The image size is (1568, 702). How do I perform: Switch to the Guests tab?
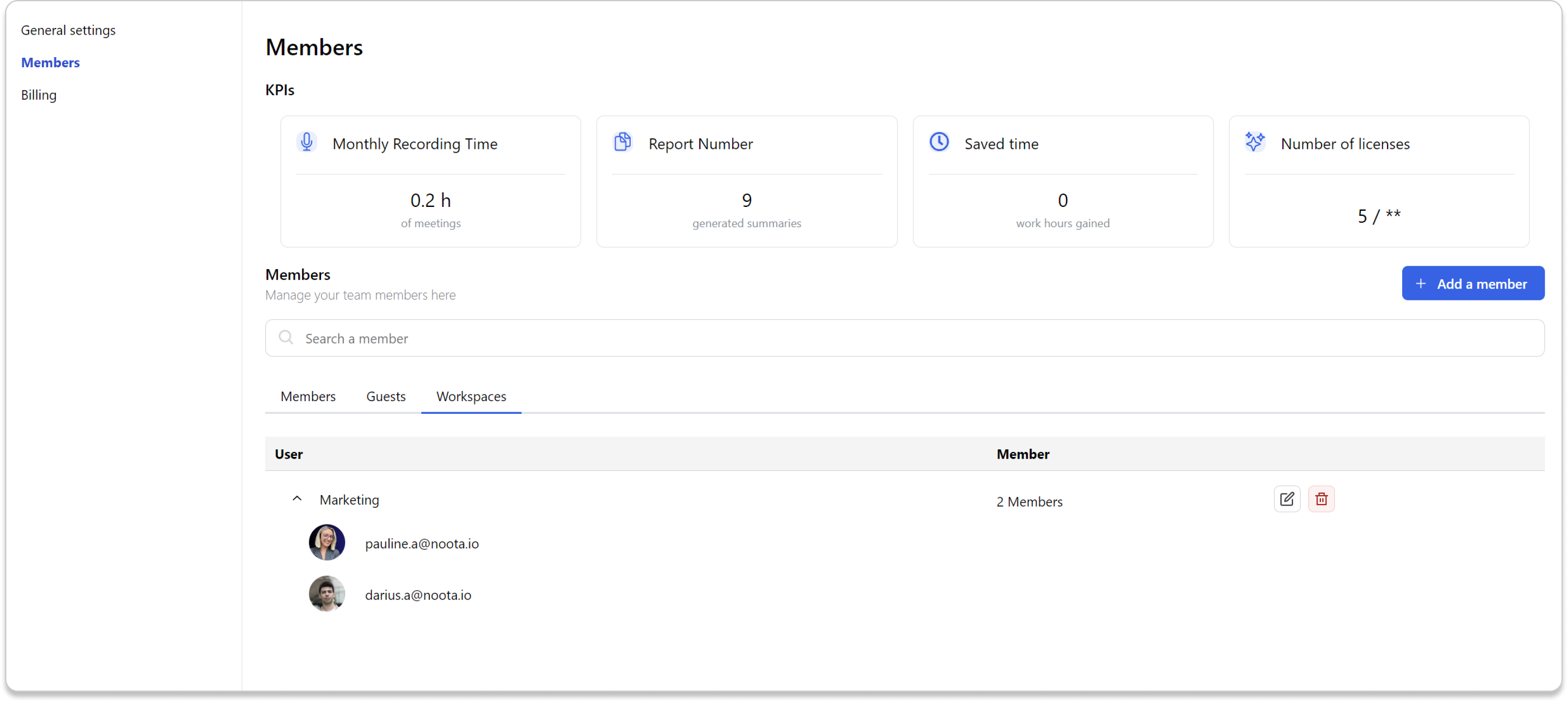pyautogui.click(x=385, y=396)
